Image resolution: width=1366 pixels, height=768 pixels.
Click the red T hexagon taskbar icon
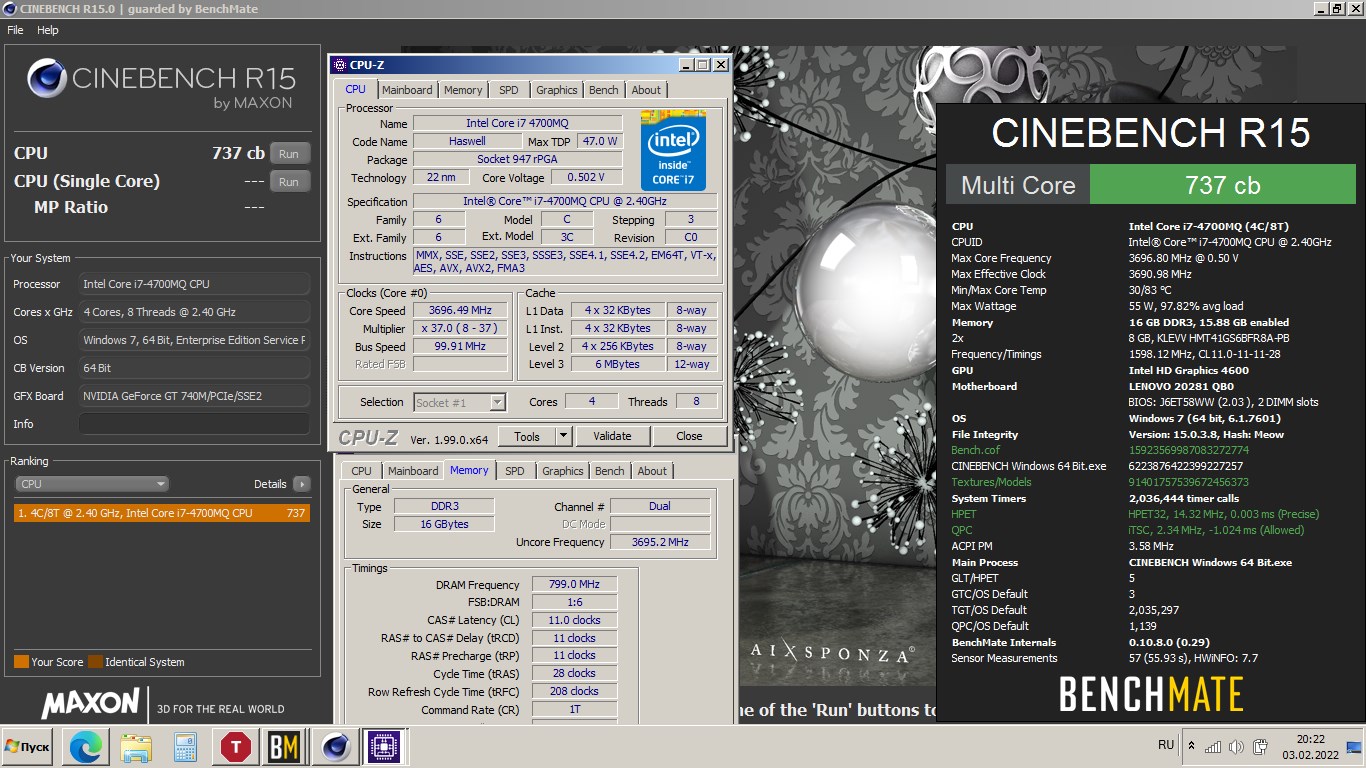tap(236, 747)
